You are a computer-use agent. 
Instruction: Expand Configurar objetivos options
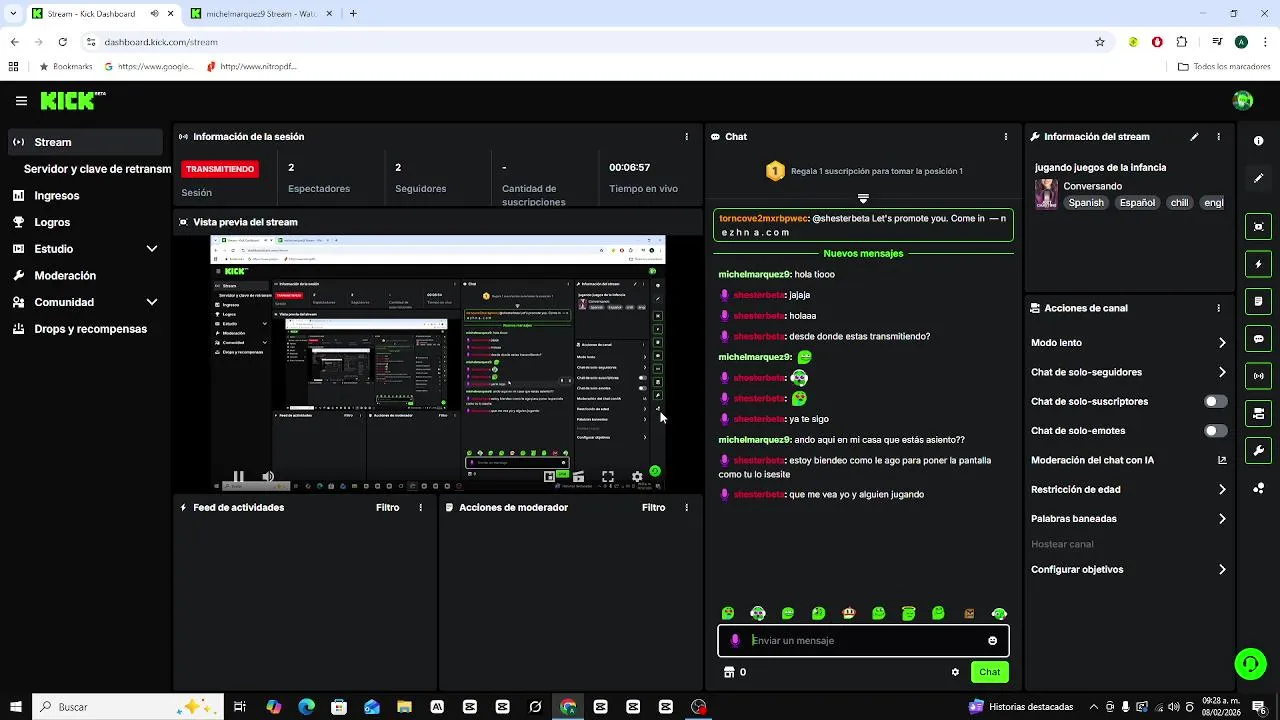[1222, 570]
